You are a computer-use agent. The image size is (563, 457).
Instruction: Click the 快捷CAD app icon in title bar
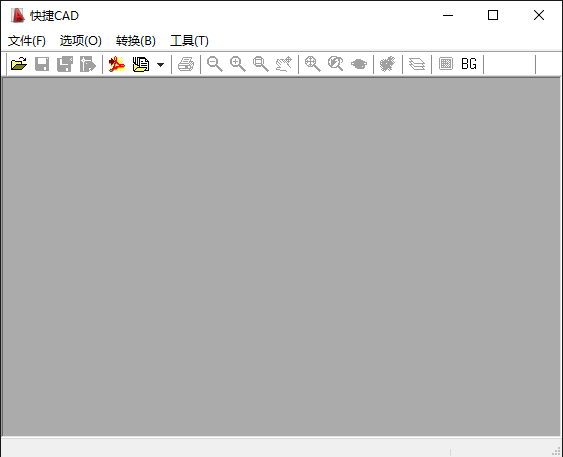tap(17, 15)
